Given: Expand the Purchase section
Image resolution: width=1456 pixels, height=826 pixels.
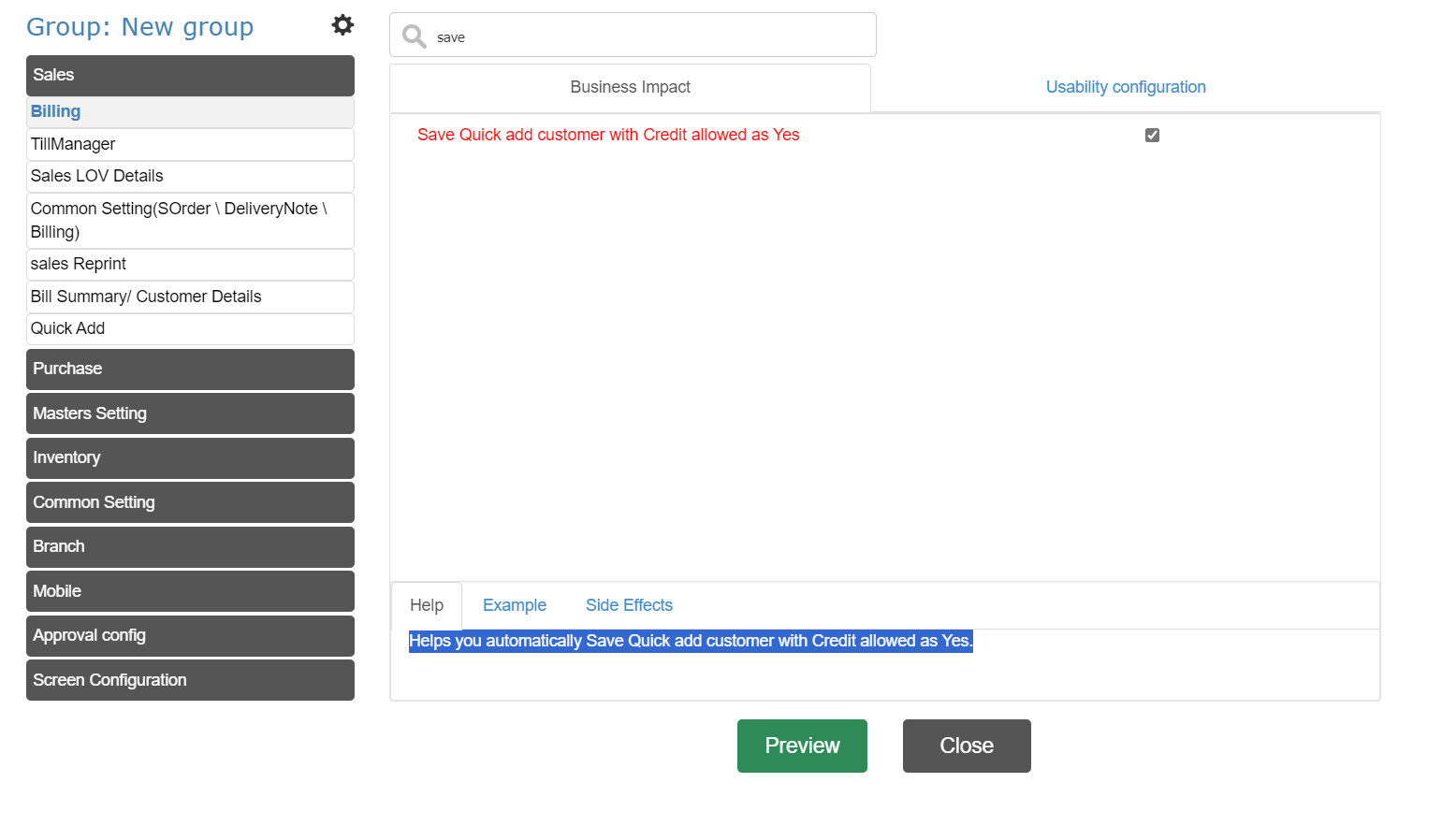Looking at the screenshot, I should click(x=190, y=369).
